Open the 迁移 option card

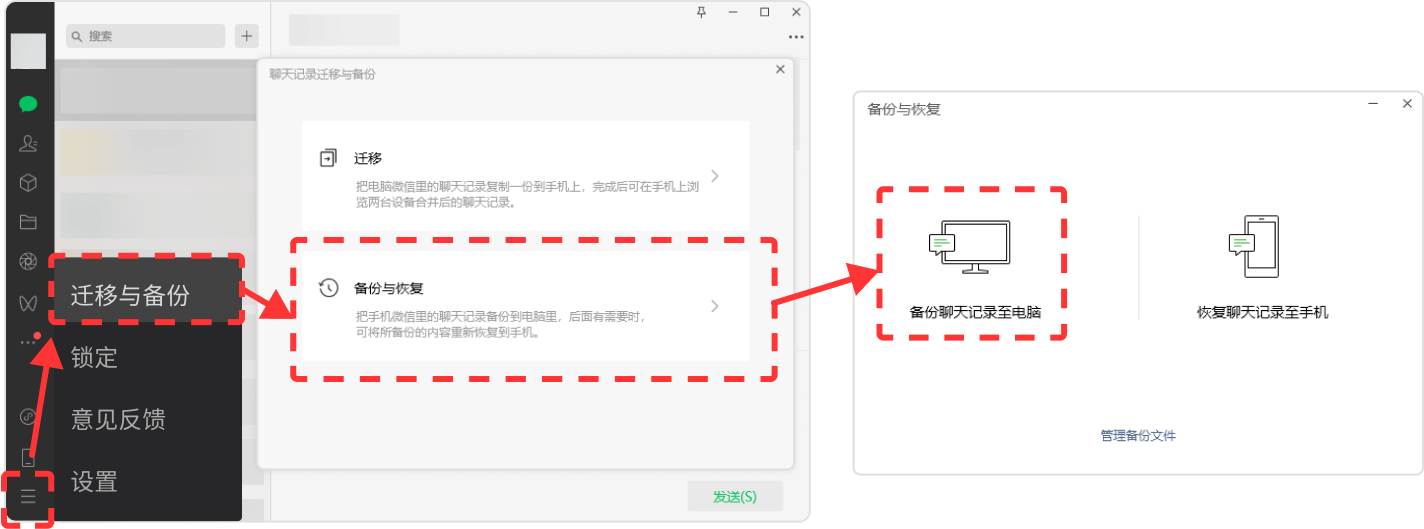526,176
